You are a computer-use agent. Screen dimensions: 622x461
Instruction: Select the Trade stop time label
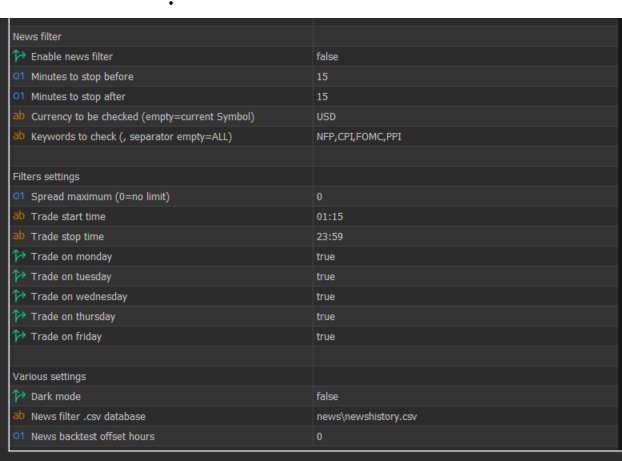click(67, 237)
